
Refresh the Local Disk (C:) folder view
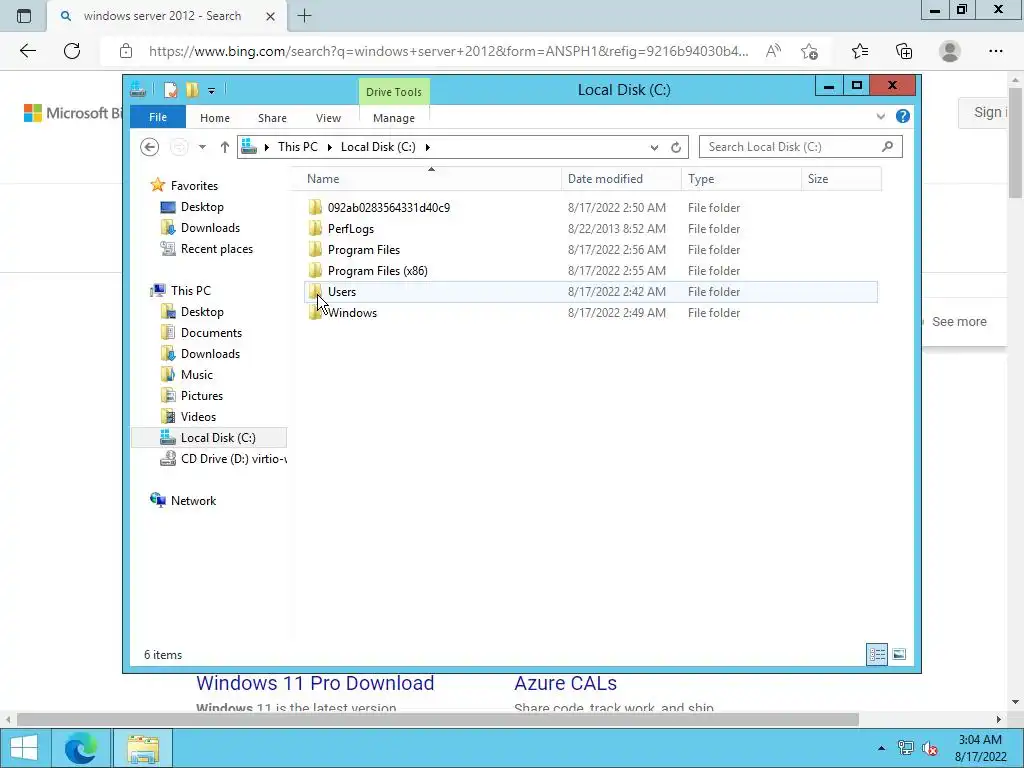(676, 148)
